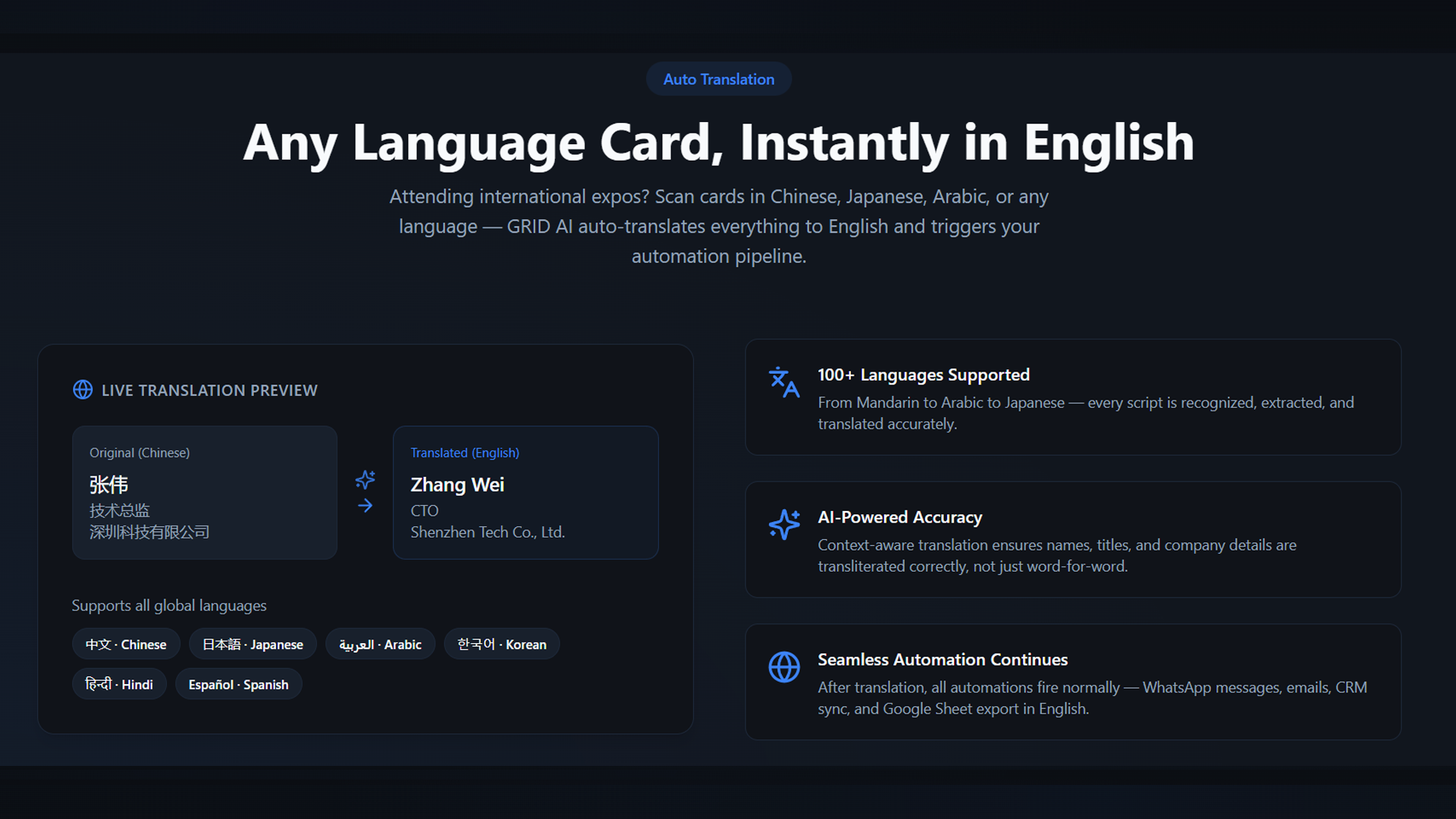Click the sparkle icon between translation cards
1456x819 pixels.
point(365,479)
